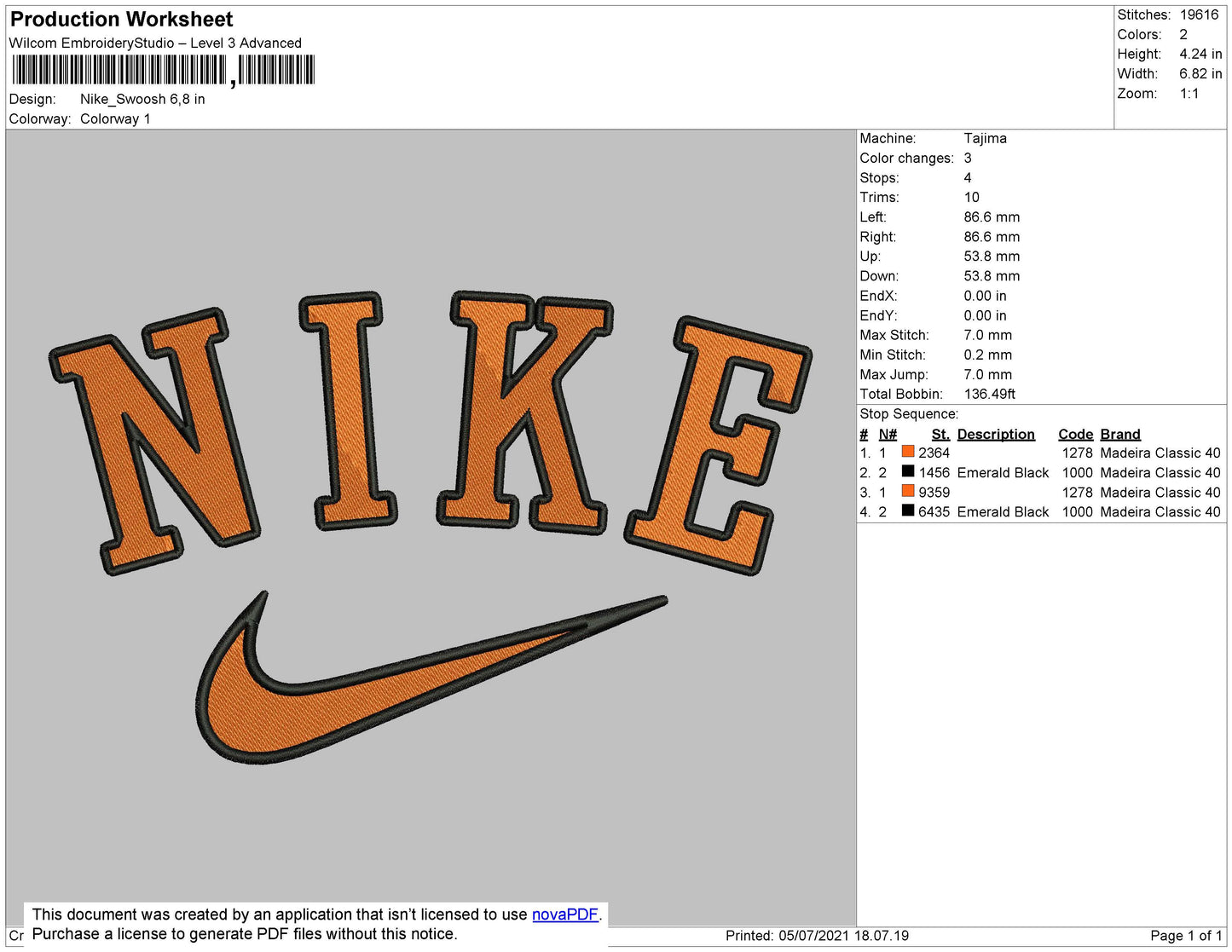The image size is (1232, 952).
Task: Click the Down value '53.8 mm'
Action: (x=992, y=275)
